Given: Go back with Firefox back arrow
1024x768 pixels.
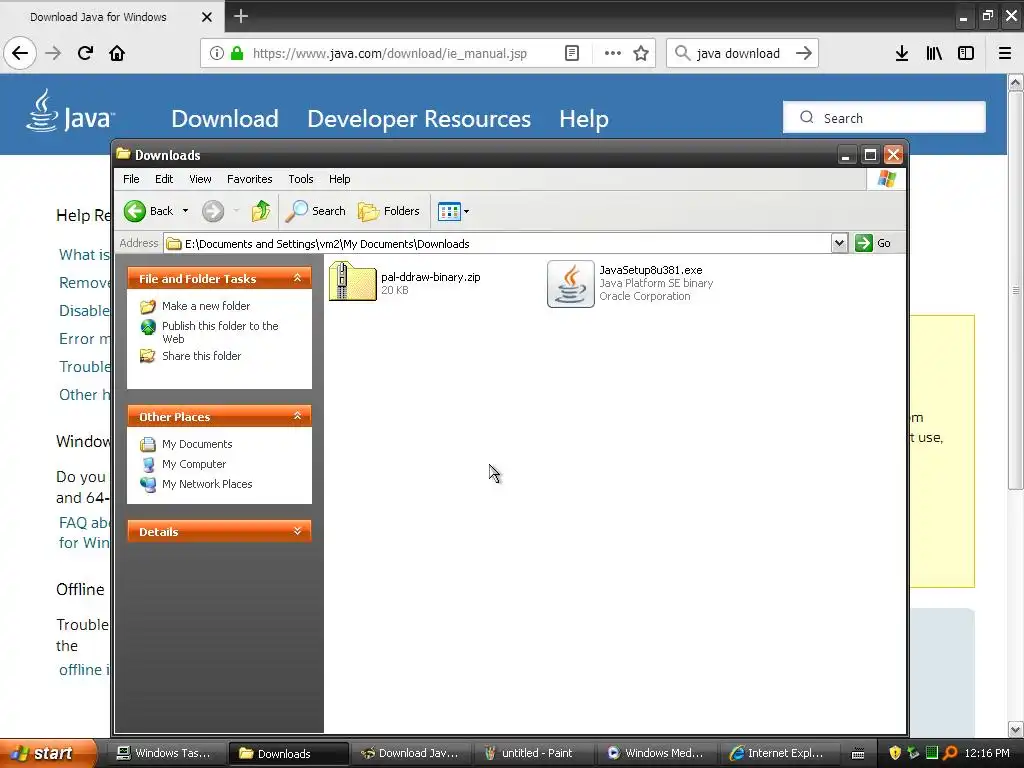Looking at the screenshot, I should [20, 53].
